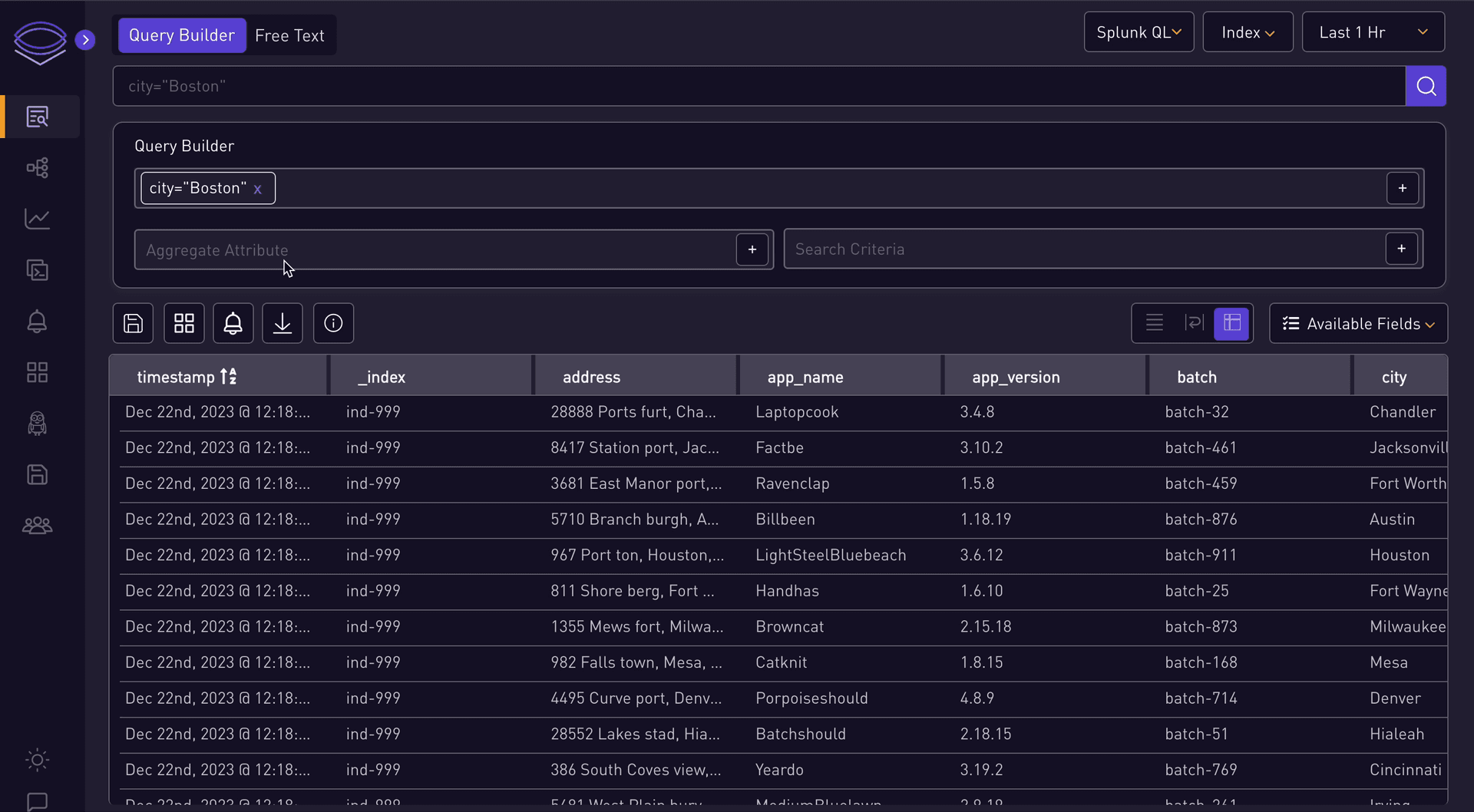The height and width of the screenshot is (812, 1474).
Task: Select the terminal console icon in the sidebar
Action: tap(38, 270)
